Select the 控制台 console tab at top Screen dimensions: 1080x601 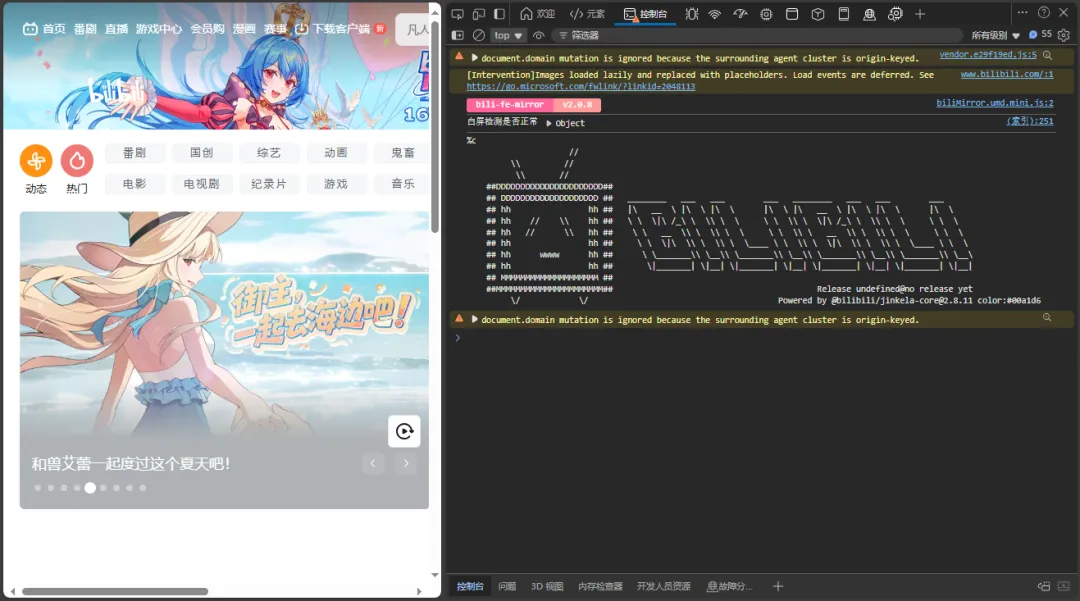click(x=645, y=14)
